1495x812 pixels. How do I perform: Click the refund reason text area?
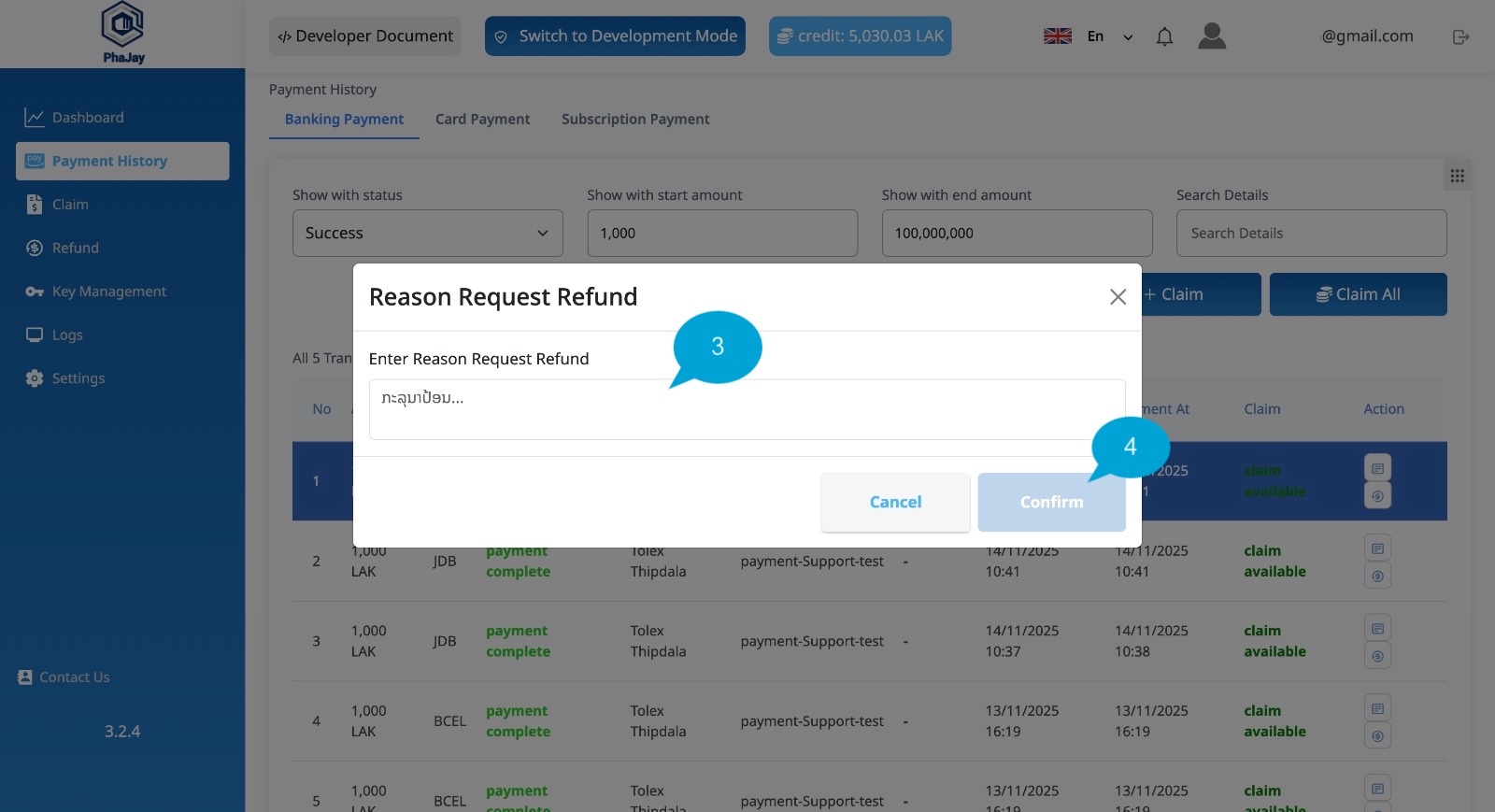coord(747,409)
